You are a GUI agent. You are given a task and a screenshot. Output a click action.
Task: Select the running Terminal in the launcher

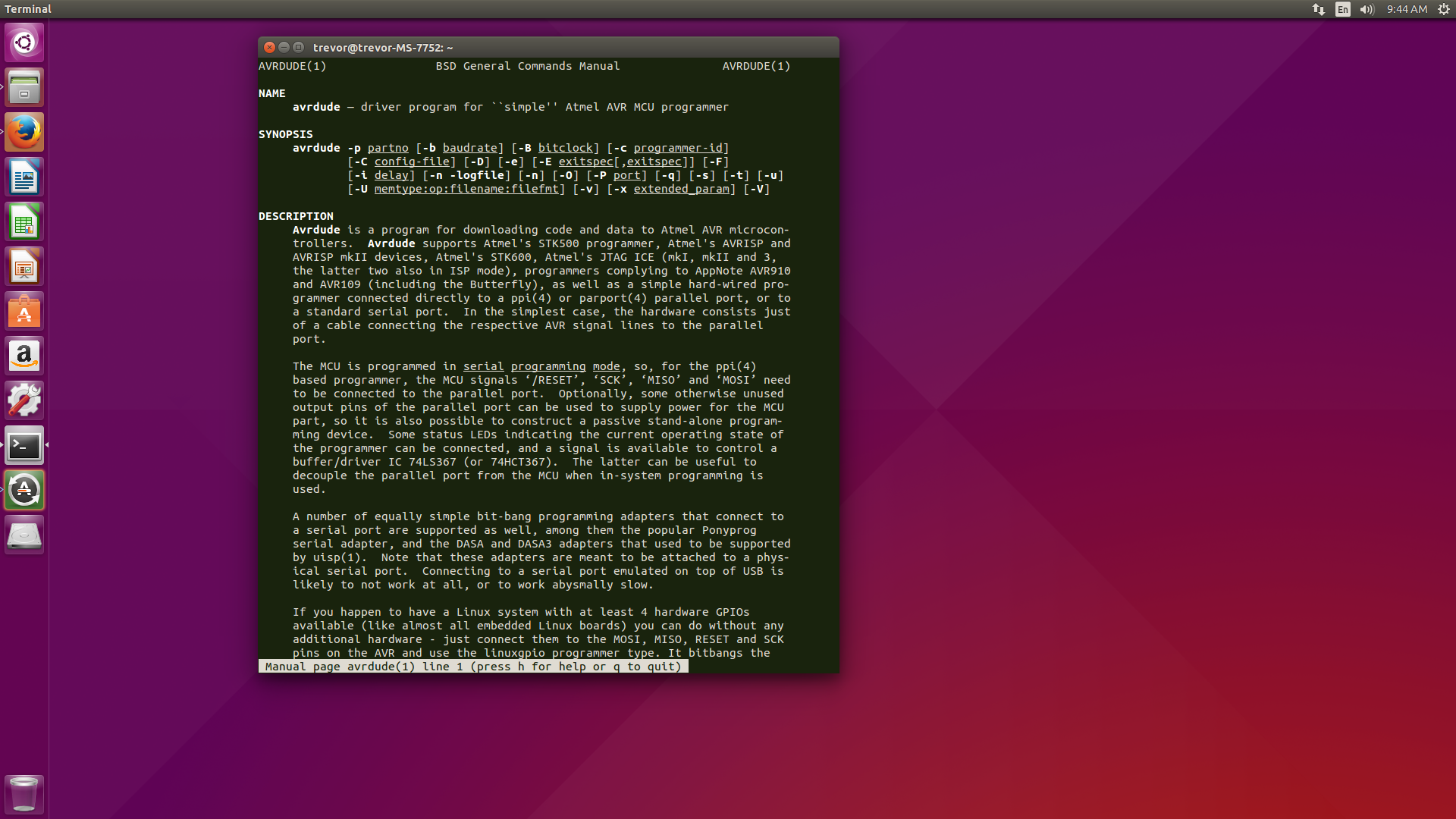click(x=24, y=445)
